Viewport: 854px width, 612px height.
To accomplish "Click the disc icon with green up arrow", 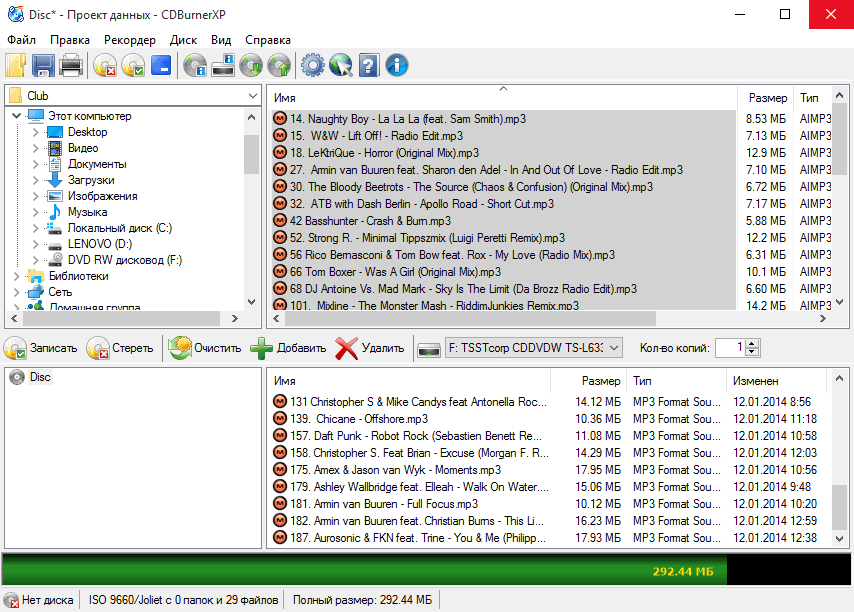I will (x=279, y=65).
